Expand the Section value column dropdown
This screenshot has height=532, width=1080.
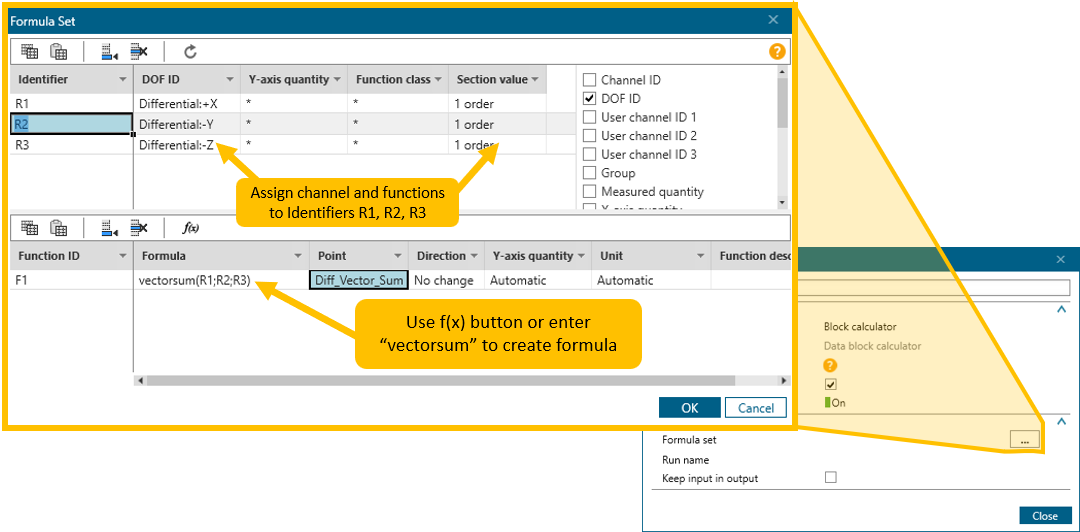[536, 80]
